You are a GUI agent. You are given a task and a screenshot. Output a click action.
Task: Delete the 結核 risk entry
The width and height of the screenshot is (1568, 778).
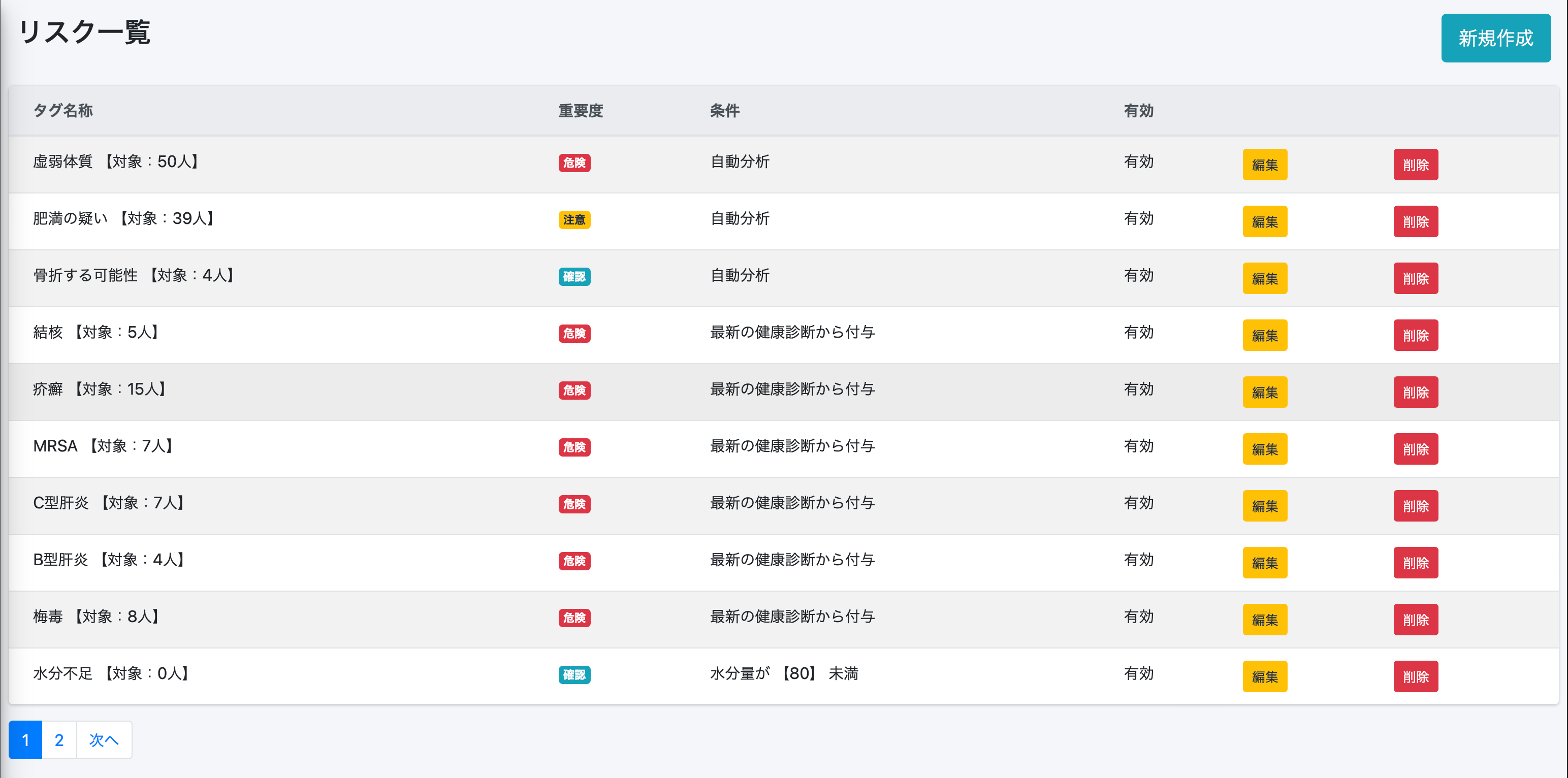(x=1415, y=335)
